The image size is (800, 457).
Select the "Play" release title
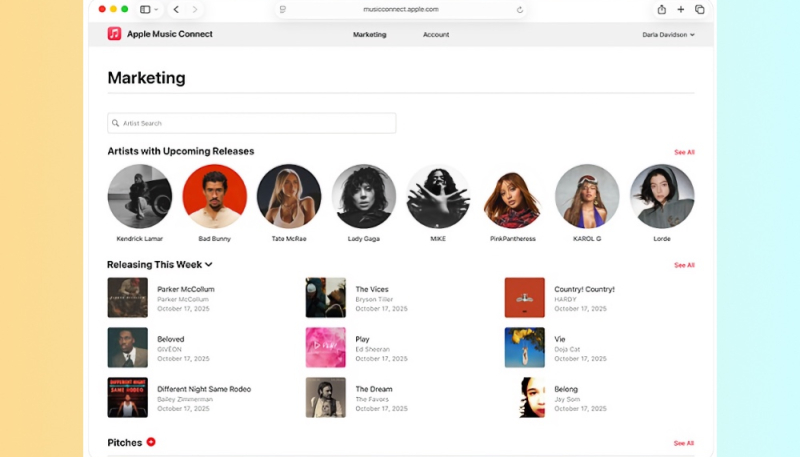pos(362,339)
